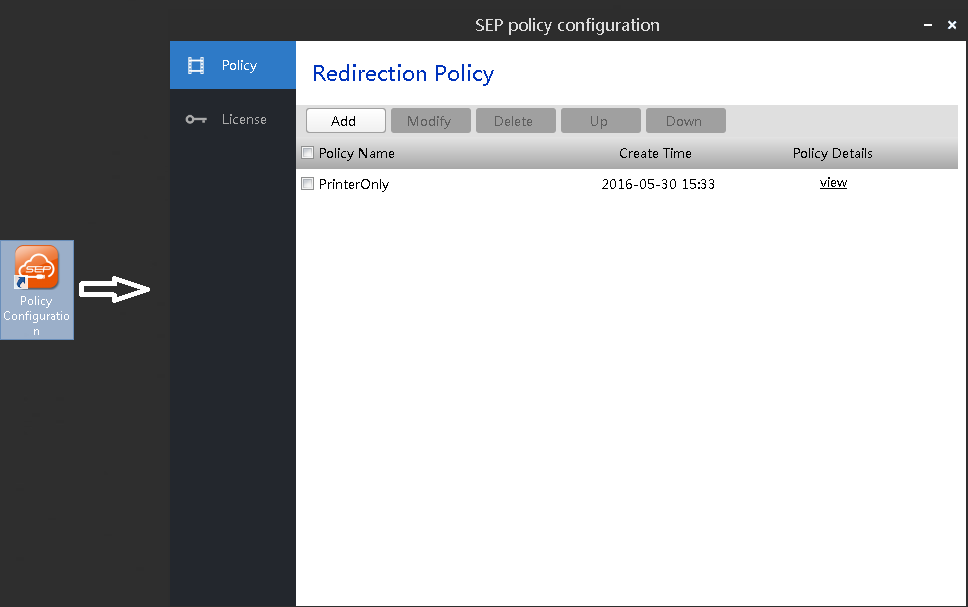Toggle the select-all checkbox by Policy Name
968x607 pixels.
click(307, 153)
